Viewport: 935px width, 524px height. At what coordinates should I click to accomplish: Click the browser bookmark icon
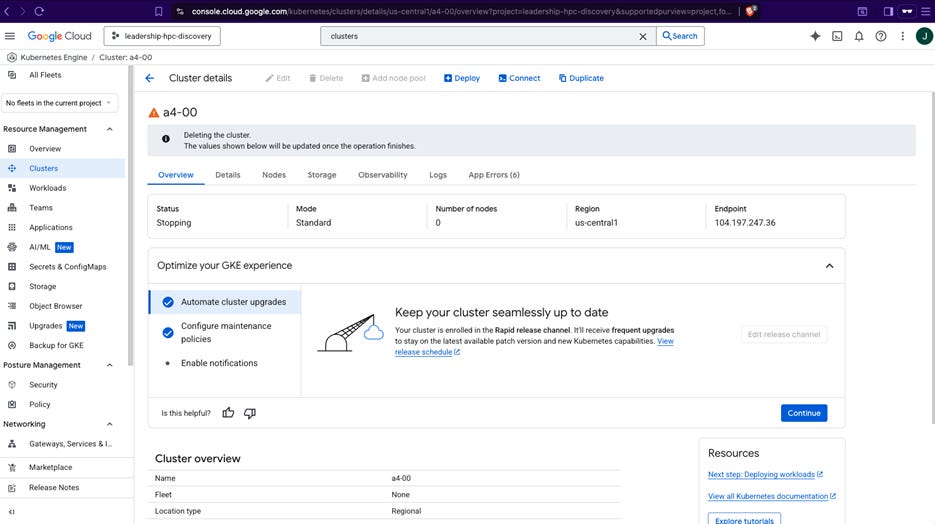pyautogui.click(x=159, y=11)
